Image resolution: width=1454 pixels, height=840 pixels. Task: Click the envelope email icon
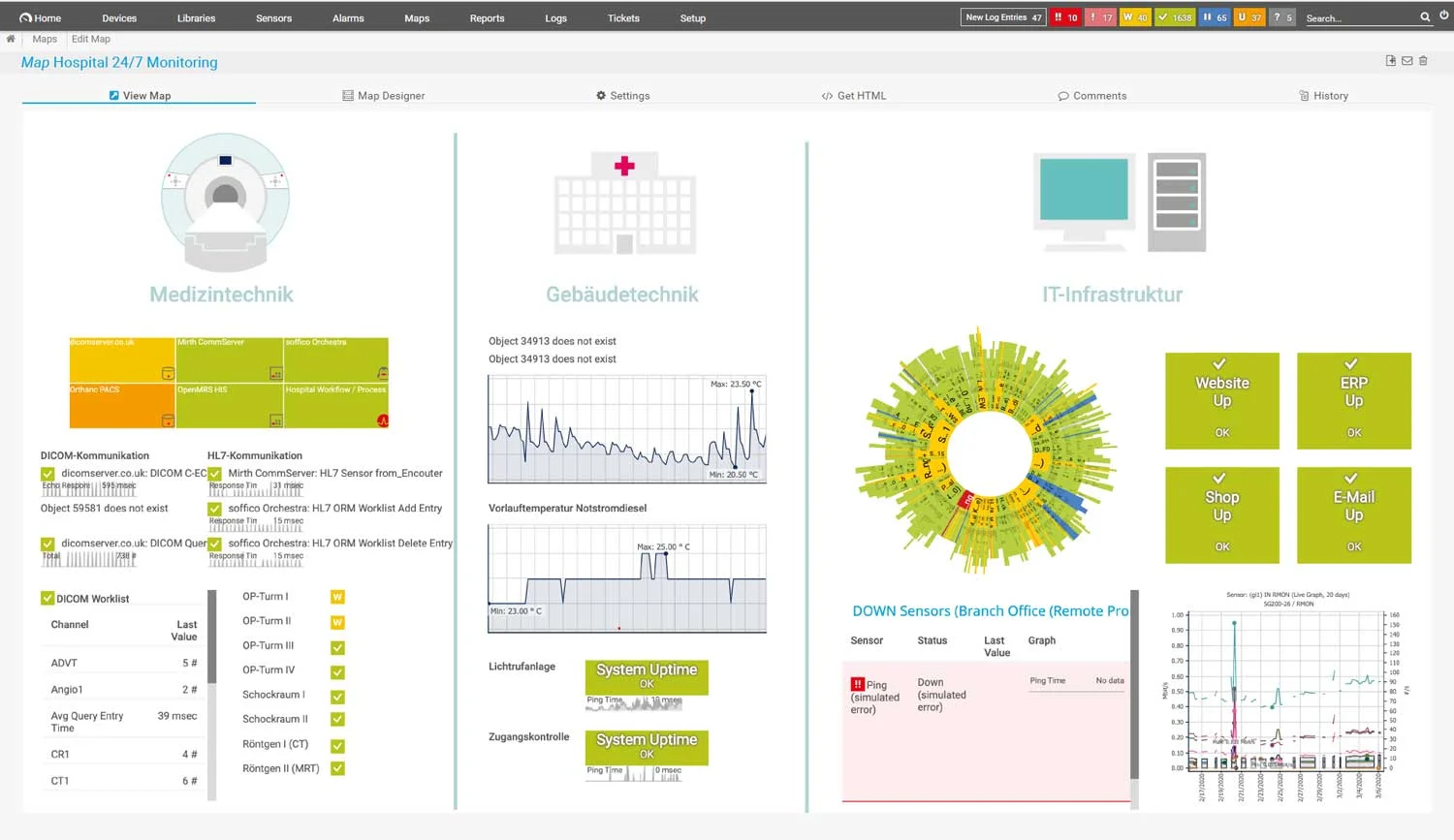(1407, 61)
